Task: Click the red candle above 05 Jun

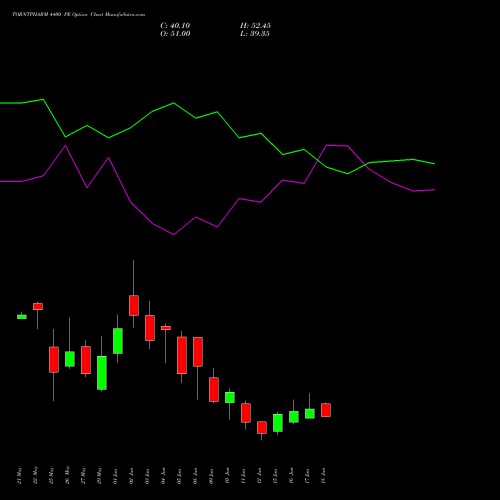Action: [x=182, y=355]
